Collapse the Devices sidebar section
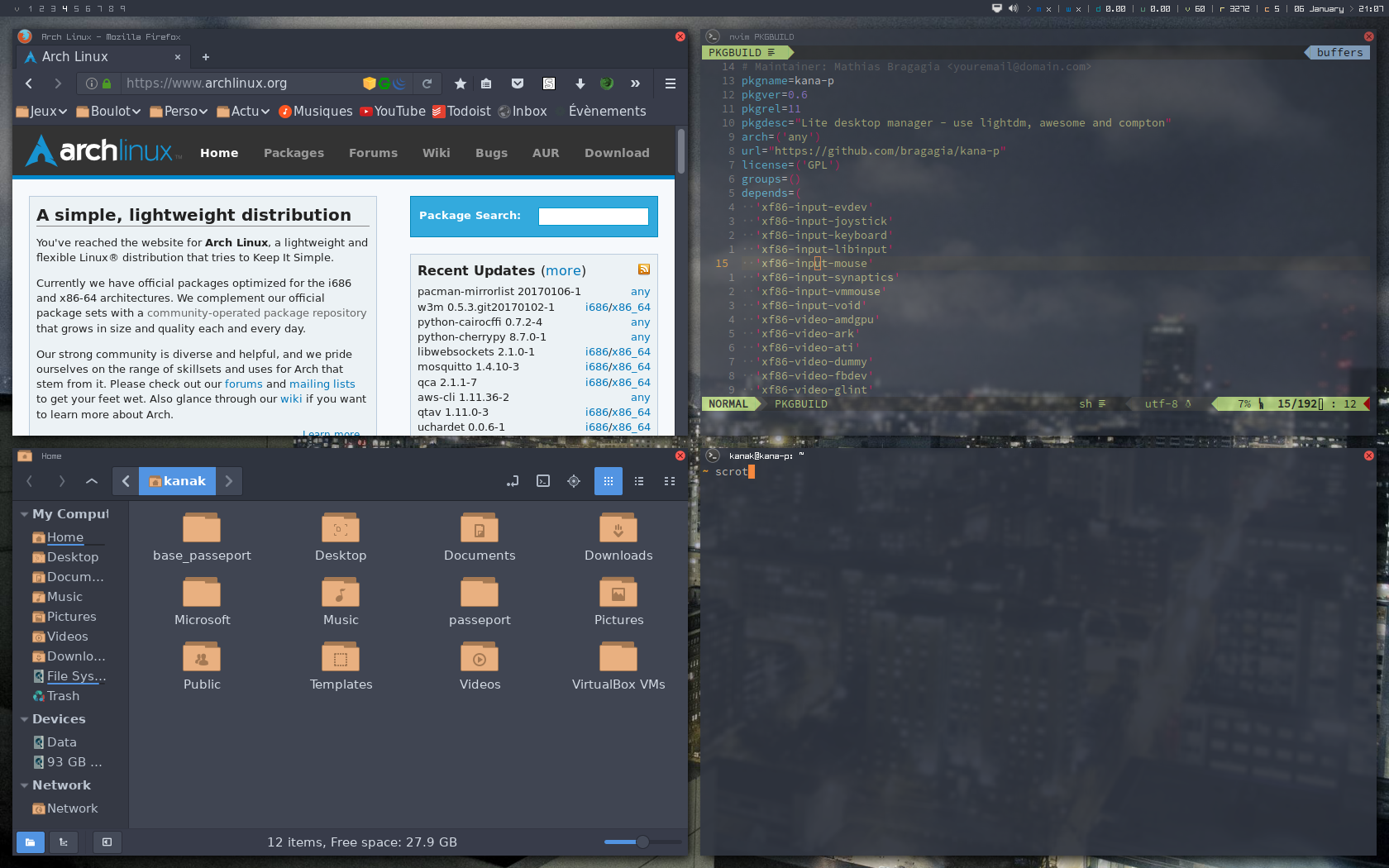Viewport: 1389px width, 868px height. pyautogui.click(x=24, y=719)
